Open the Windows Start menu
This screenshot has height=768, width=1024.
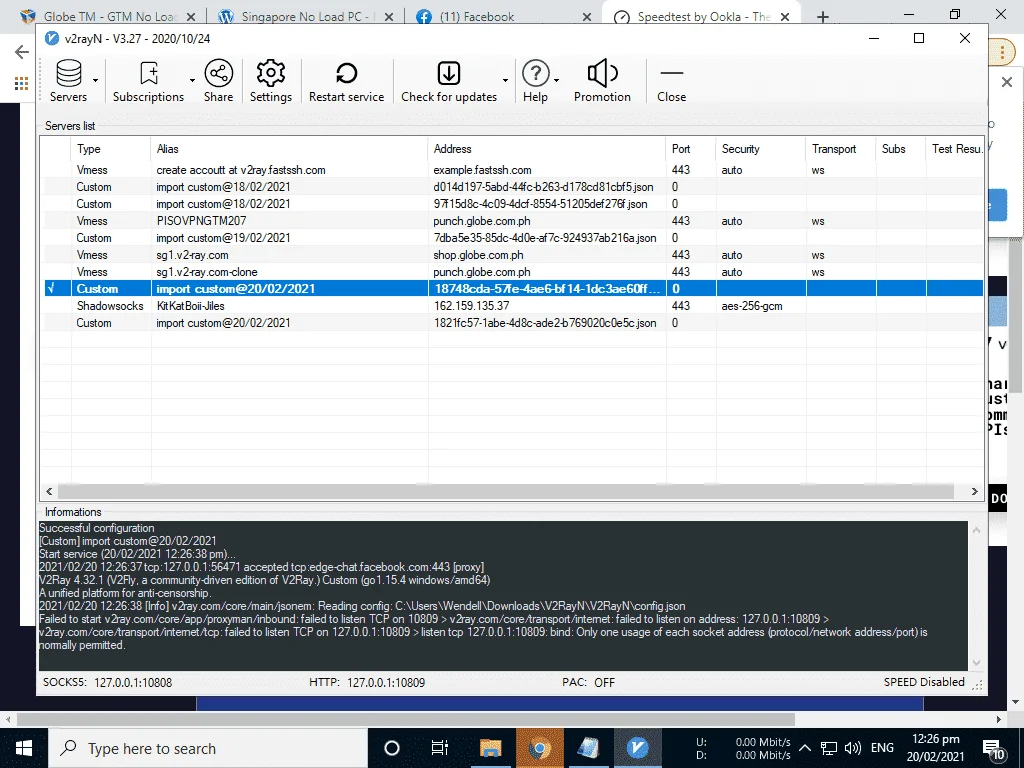(x=24, y=748)
